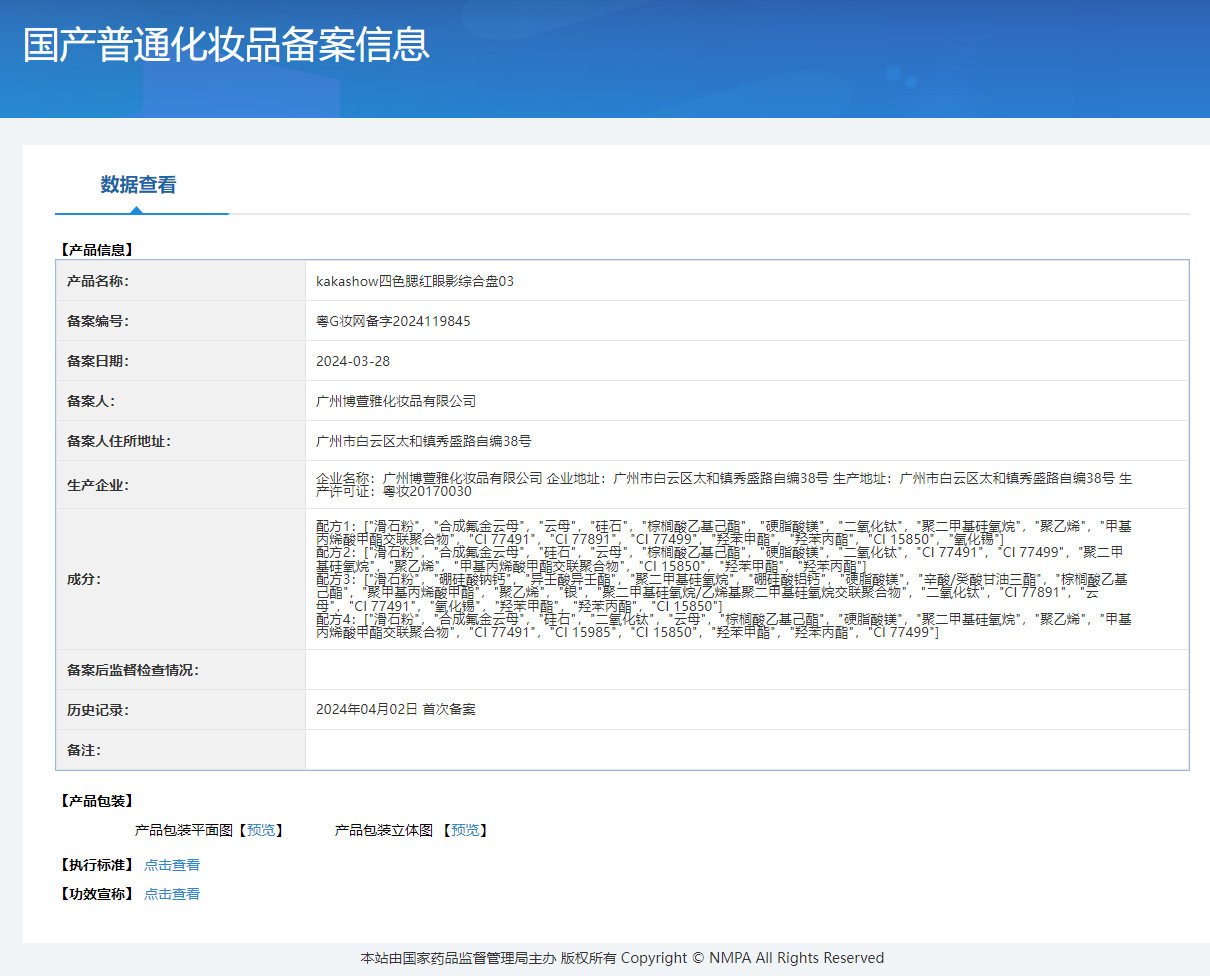Image resolution: width=1210 pixels, height=976 pixels.
Task: Click the 备案人住所地址 address value
Action: [x=424, y=441]
